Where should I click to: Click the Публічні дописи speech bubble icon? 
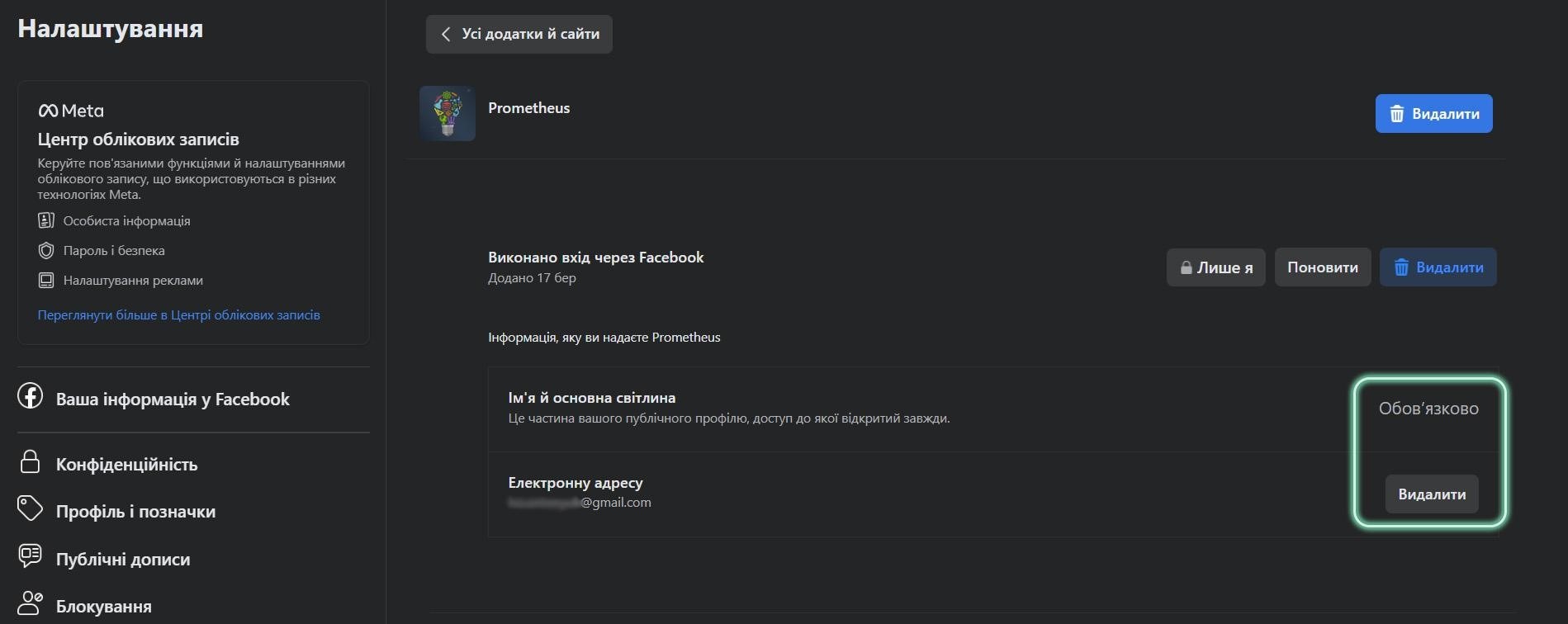point(31,556)
